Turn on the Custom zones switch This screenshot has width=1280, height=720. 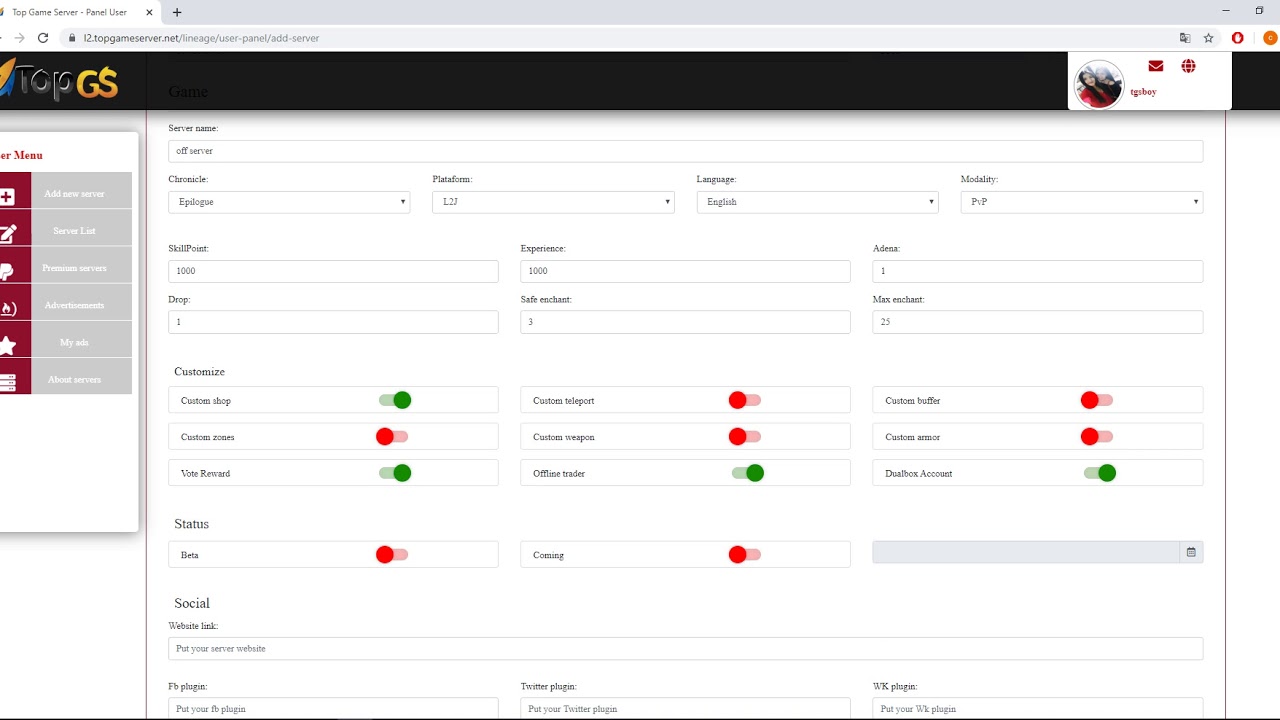(392, 437)
